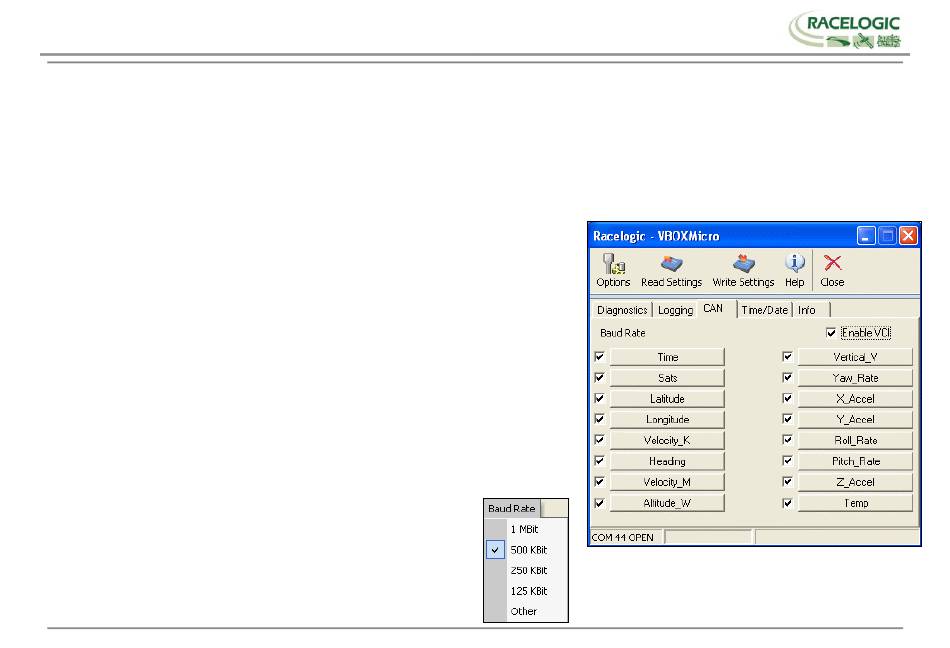The image size is (950, 648).
Task: Click the Write Settings icon
Action: point(743,269)
